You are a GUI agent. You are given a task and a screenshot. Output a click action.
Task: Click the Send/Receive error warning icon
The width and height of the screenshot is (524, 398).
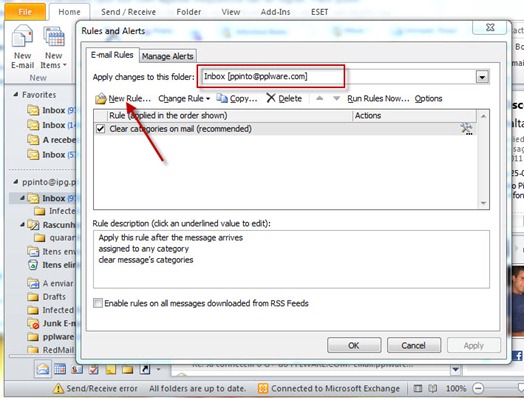(58, 388)
